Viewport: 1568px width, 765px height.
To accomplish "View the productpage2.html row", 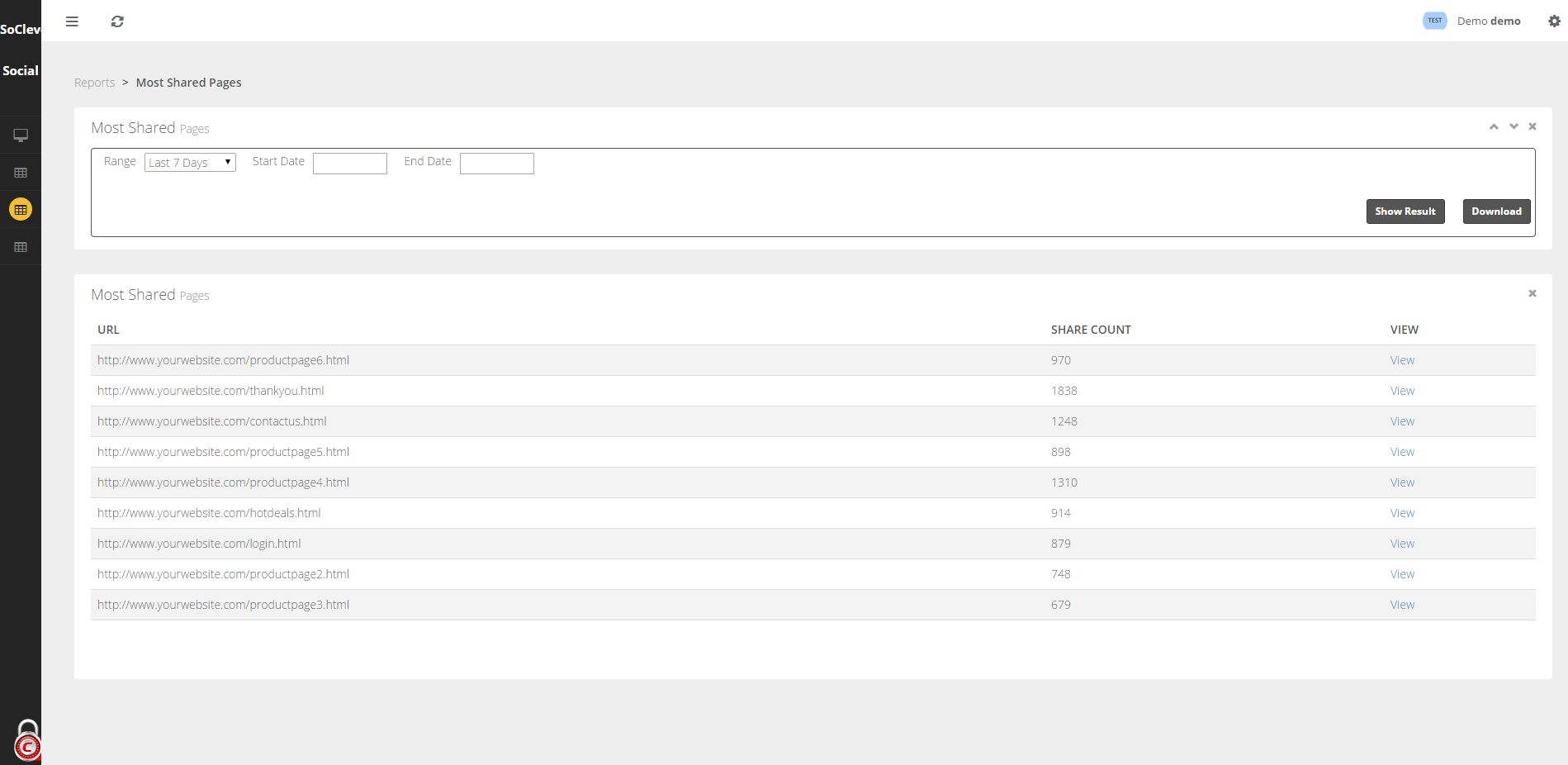I will coord(1402,574).
